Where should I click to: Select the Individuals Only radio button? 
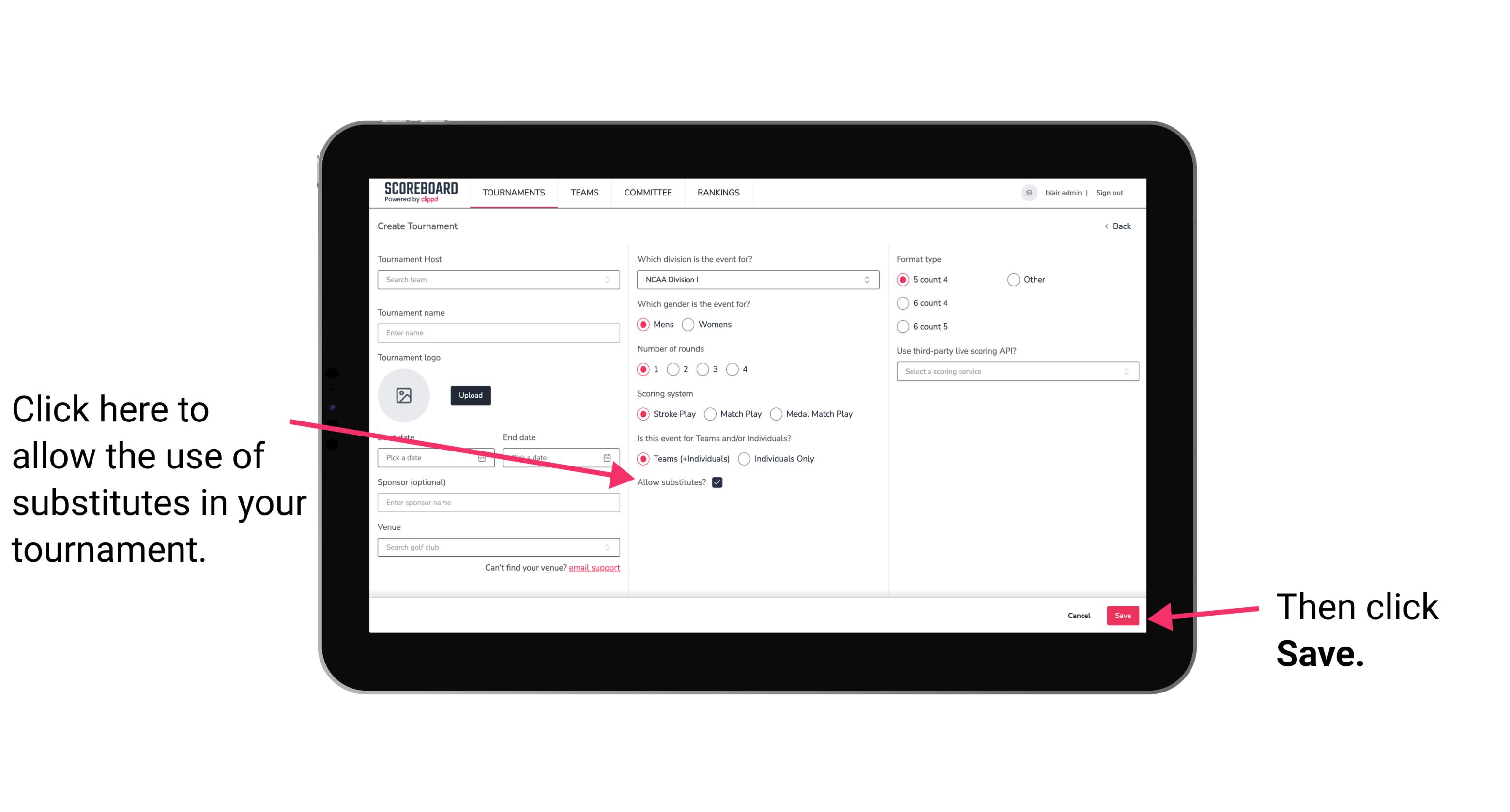744,459
